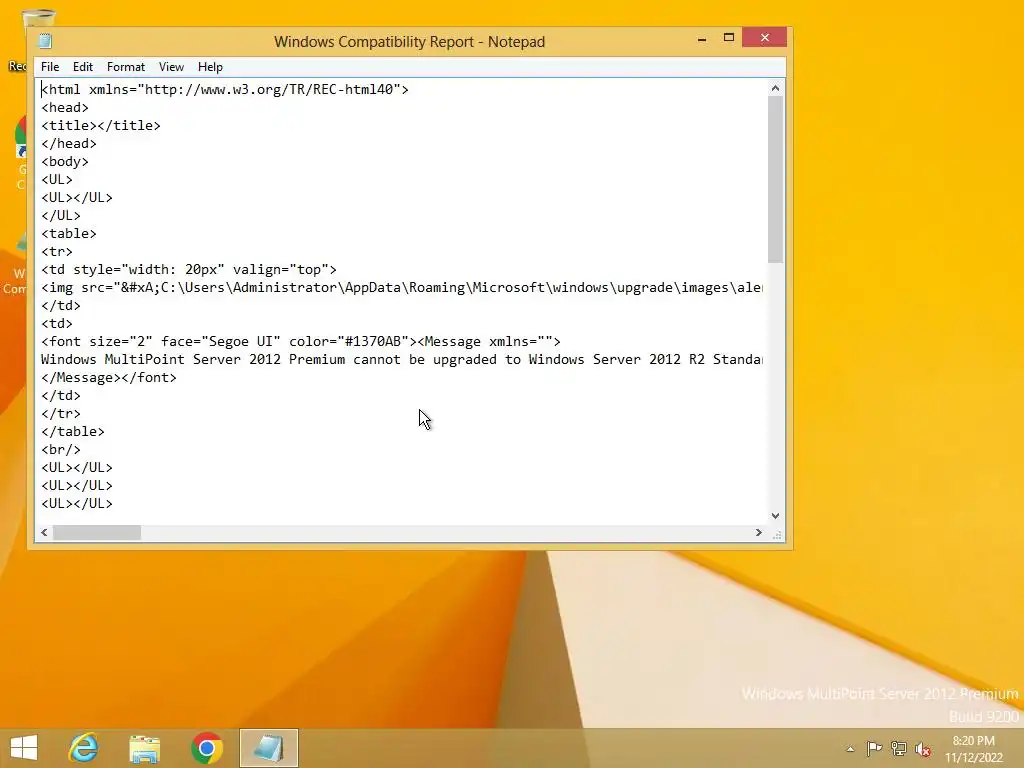The image size is (1024, 768).
Task: Click the '<table>' opening tag line
Action: click(69, 233)
